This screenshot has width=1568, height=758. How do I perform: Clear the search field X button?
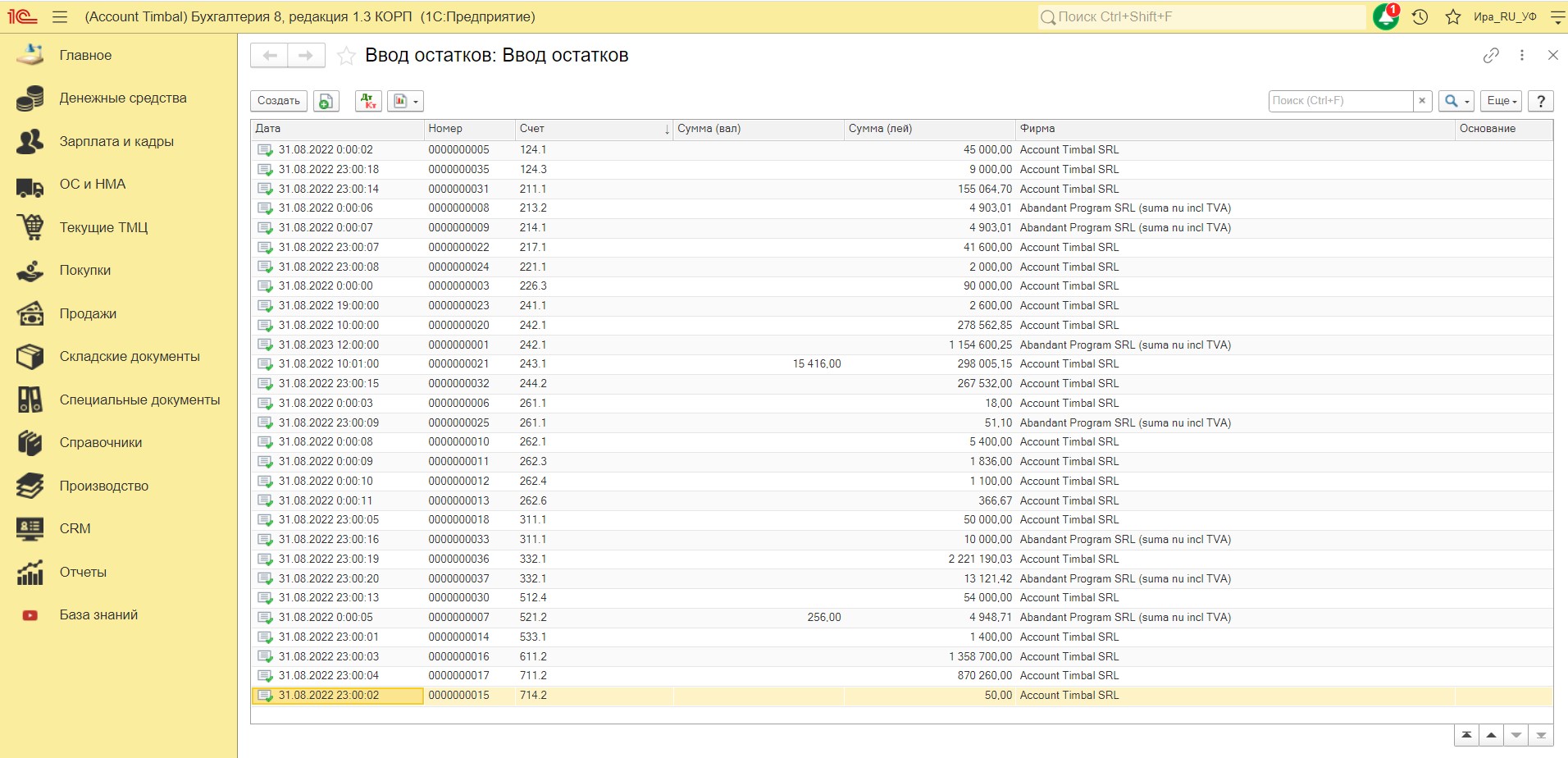(x=1422, y=101)
